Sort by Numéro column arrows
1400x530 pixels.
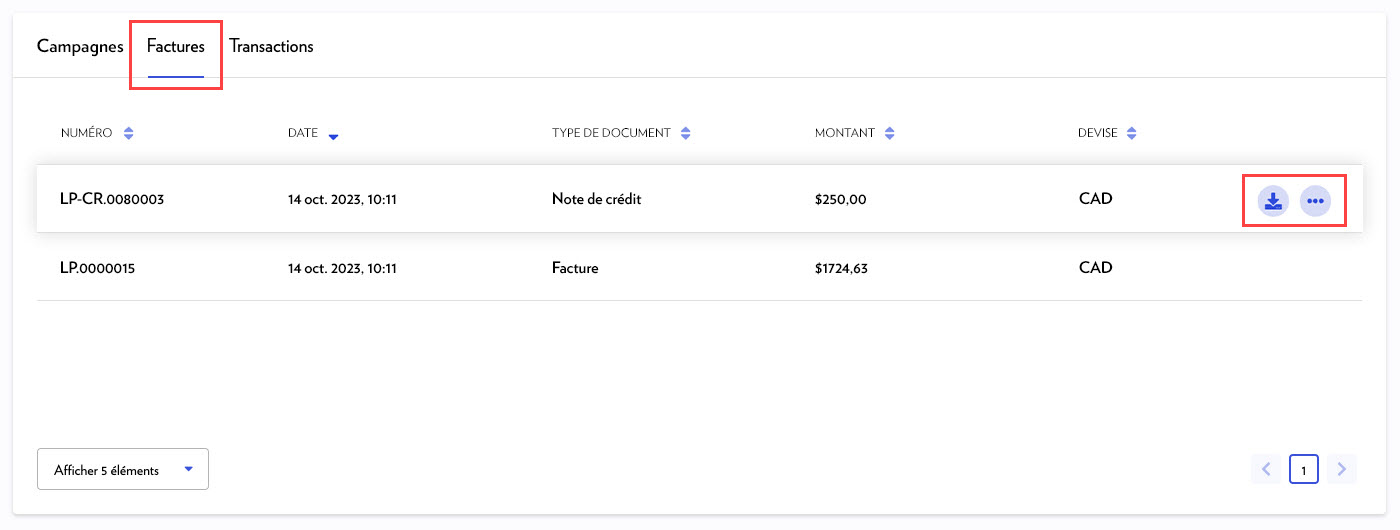(x=128, y=133)
